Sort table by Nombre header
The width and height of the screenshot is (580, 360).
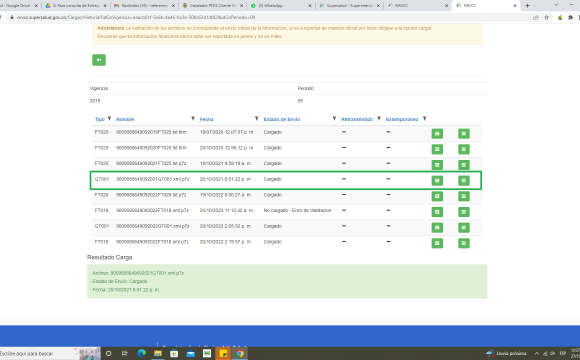pos(125,119)
